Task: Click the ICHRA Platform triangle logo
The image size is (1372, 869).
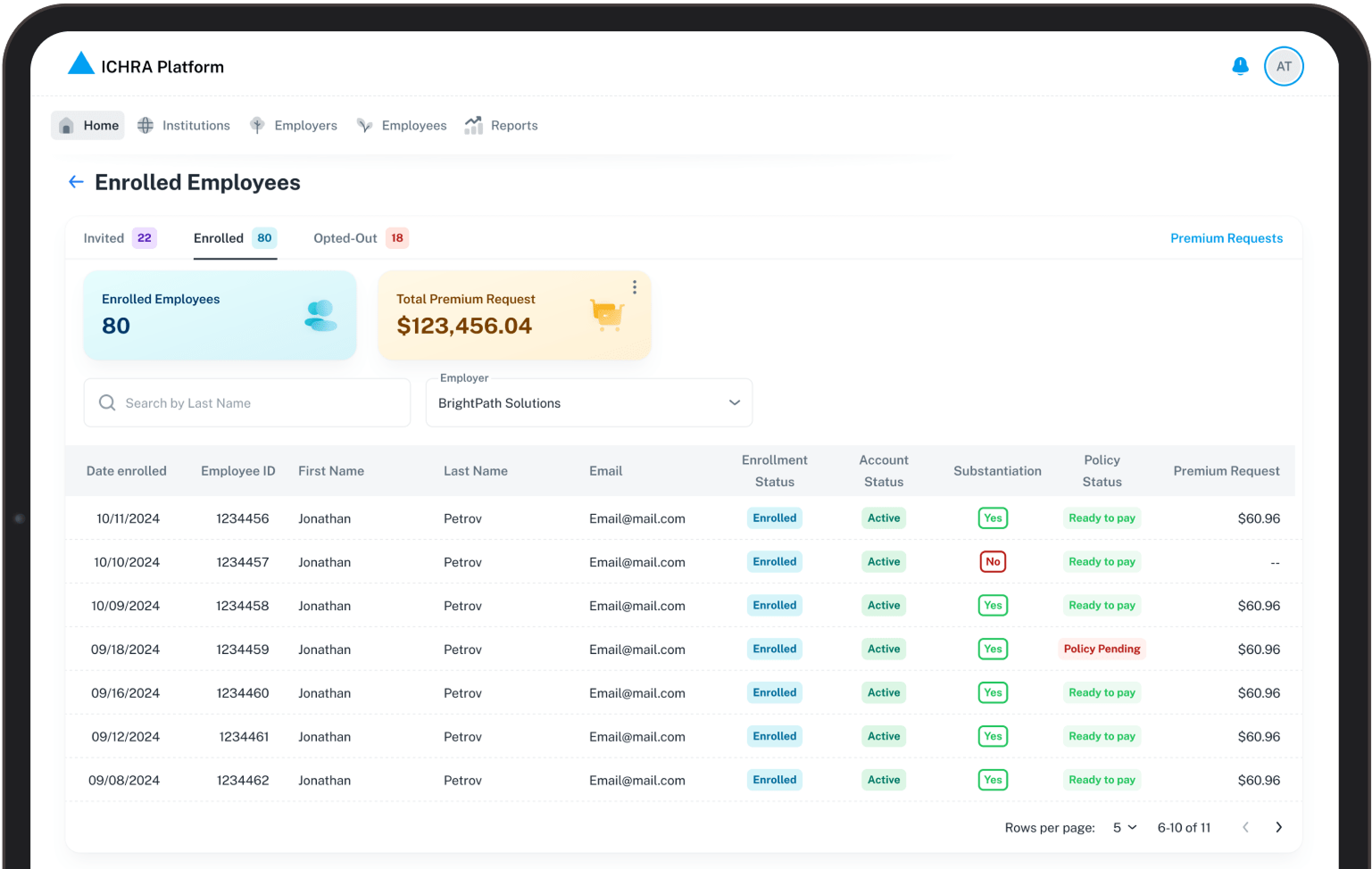Action: click(81, 63)
